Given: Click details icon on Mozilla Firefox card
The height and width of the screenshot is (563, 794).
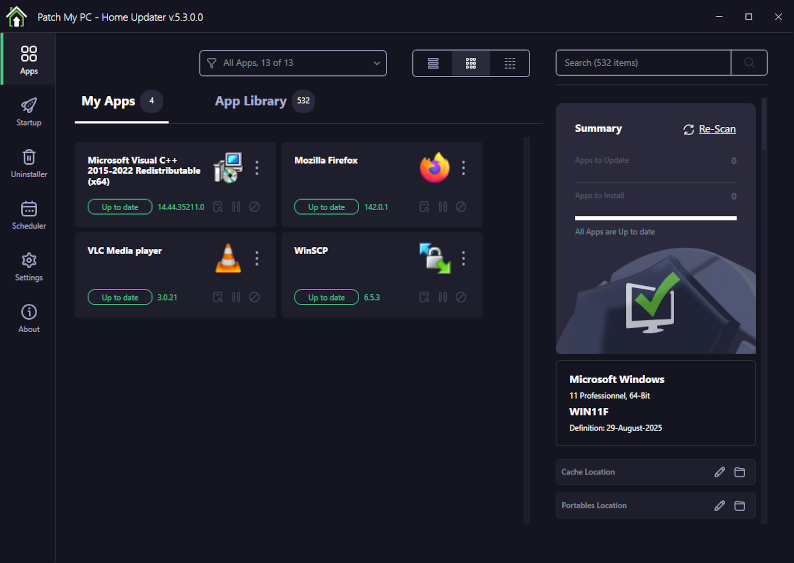Looking at the screenshot, I should click(424, 207).
